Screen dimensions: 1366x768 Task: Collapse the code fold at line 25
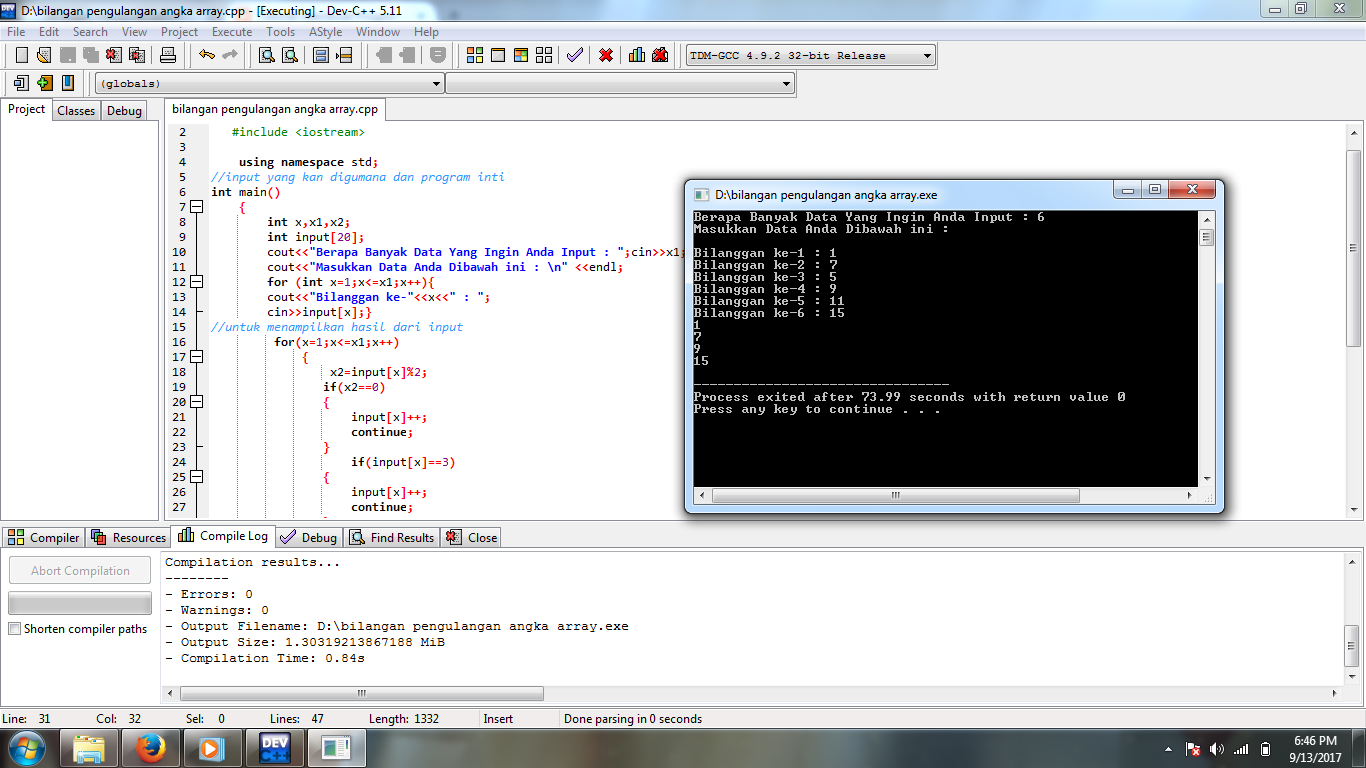point(196,477)
